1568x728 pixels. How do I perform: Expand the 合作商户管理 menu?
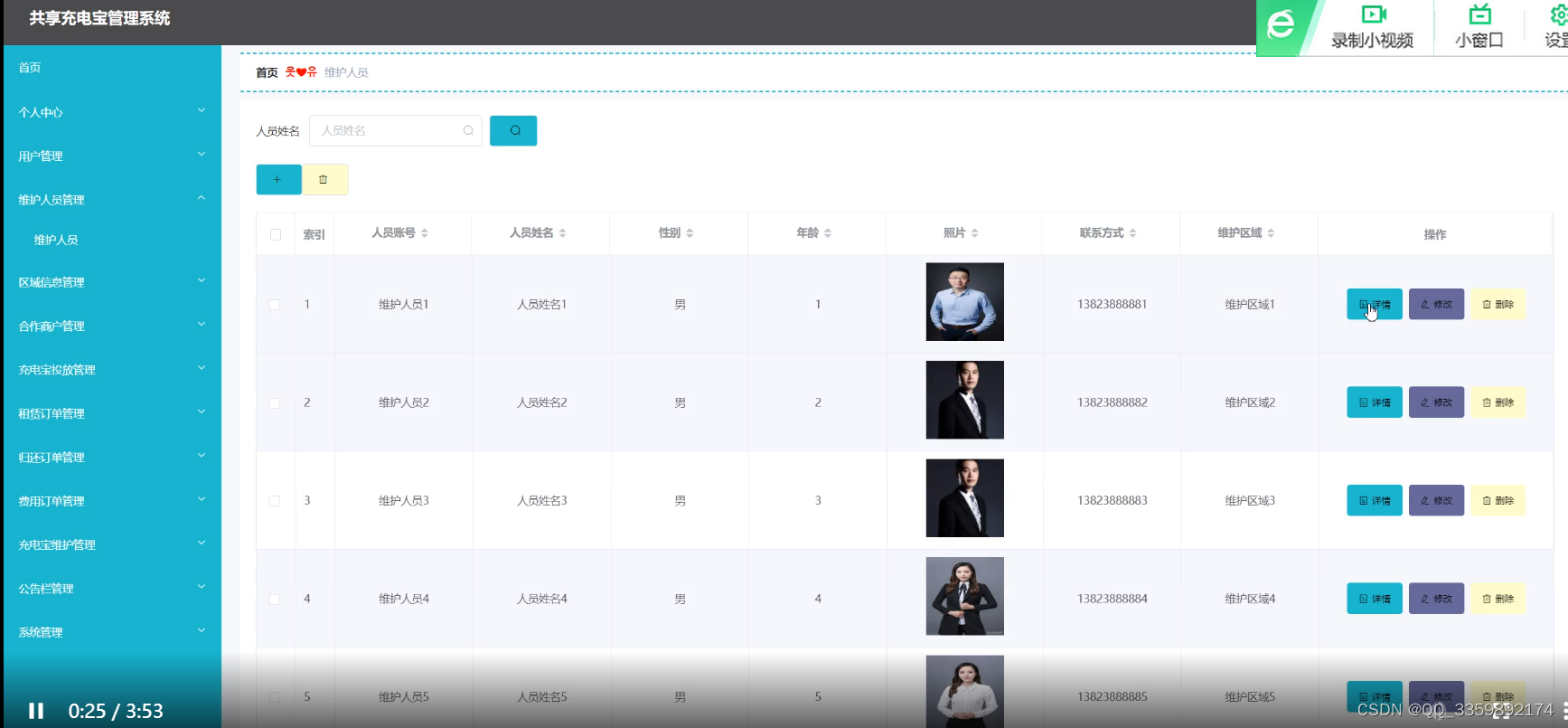(x=112, y=326)
